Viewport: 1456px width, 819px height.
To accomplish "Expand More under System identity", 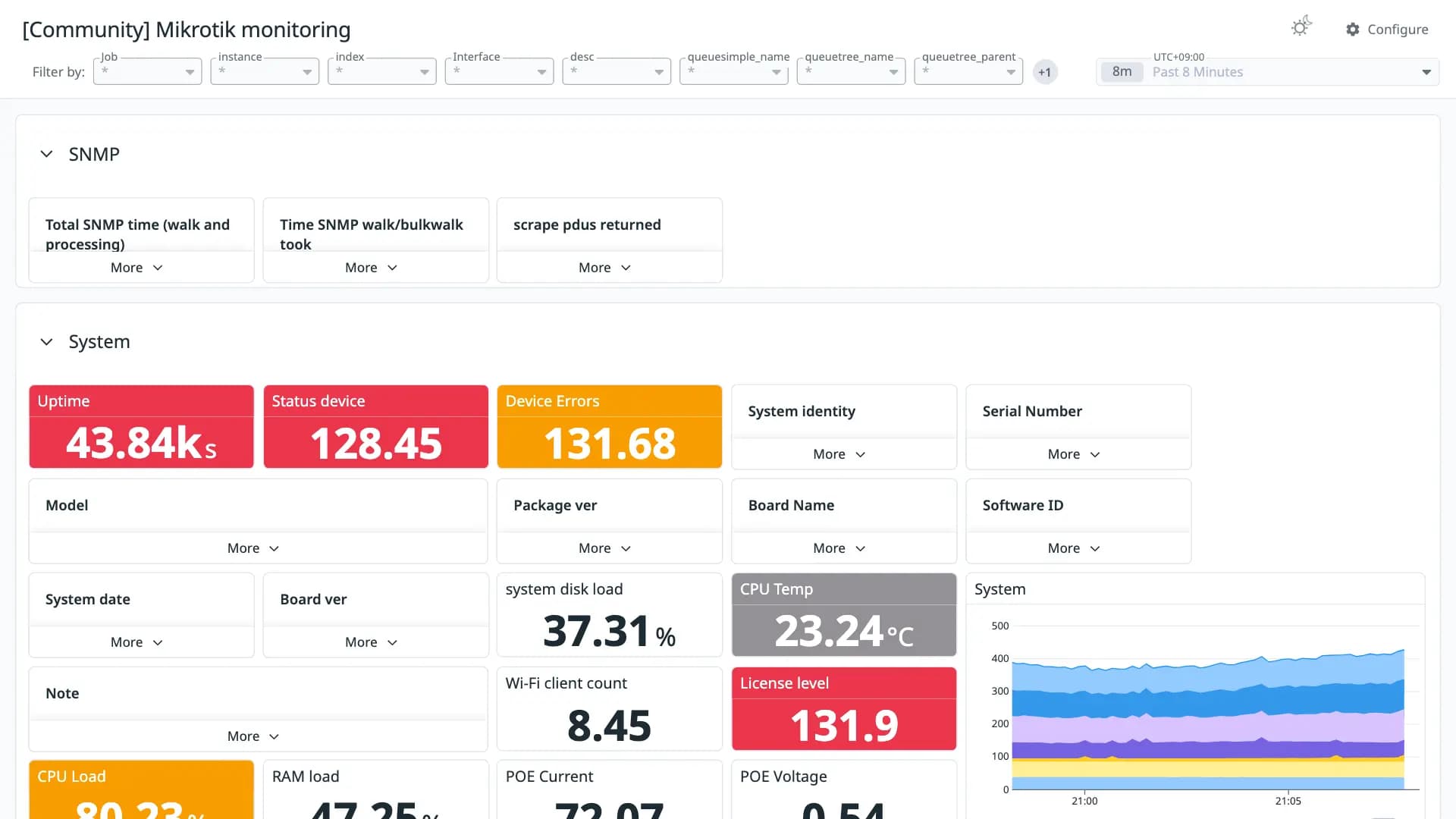I will point(839,454).
